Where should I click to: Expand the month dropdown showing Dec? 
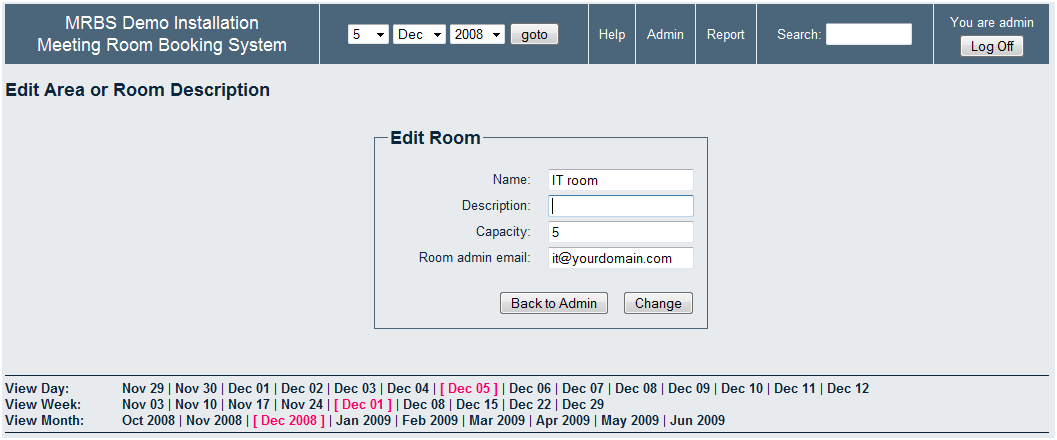pyautogui.click(x=419, y=34)
